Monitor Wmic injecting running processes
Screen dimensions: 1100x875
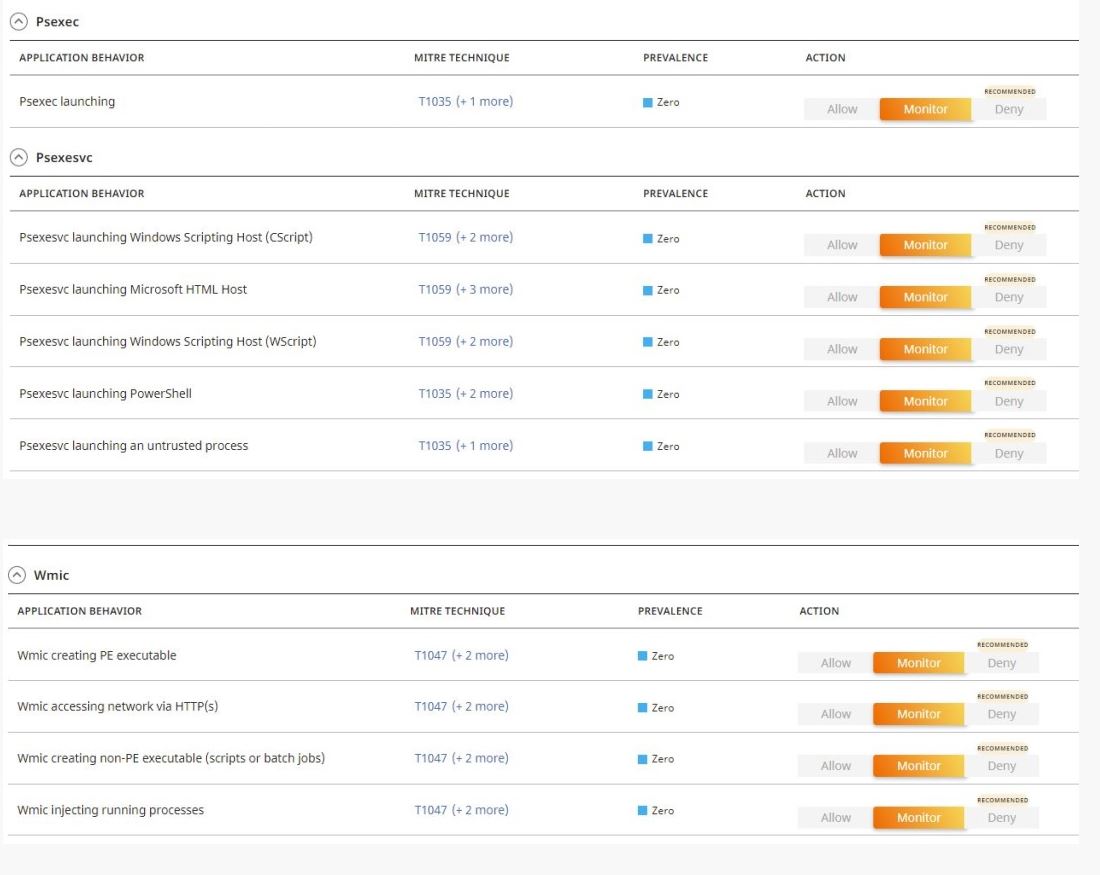918,818
